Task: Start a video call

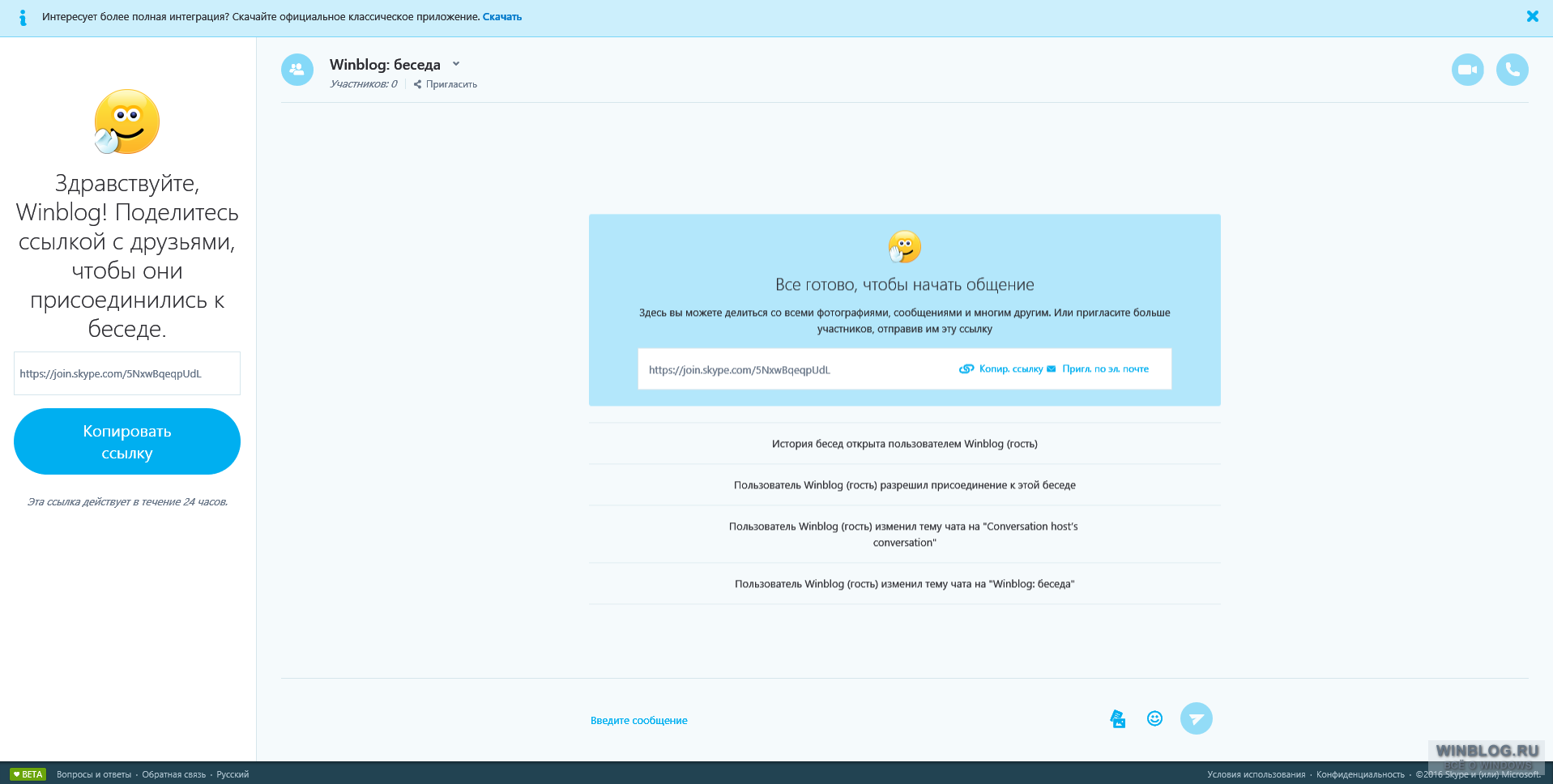Action: click(x=1467, y=70)
